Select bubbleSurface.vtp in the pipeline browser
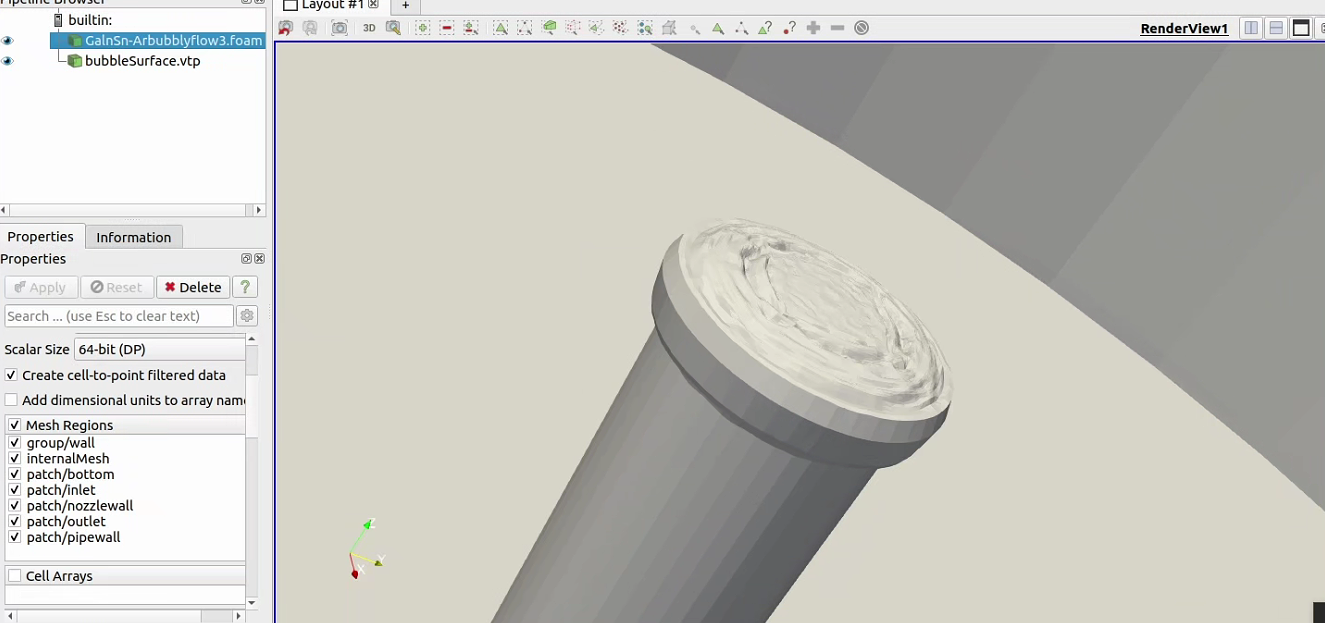Screen dimensions: 1325x623 tap(142, 61)
